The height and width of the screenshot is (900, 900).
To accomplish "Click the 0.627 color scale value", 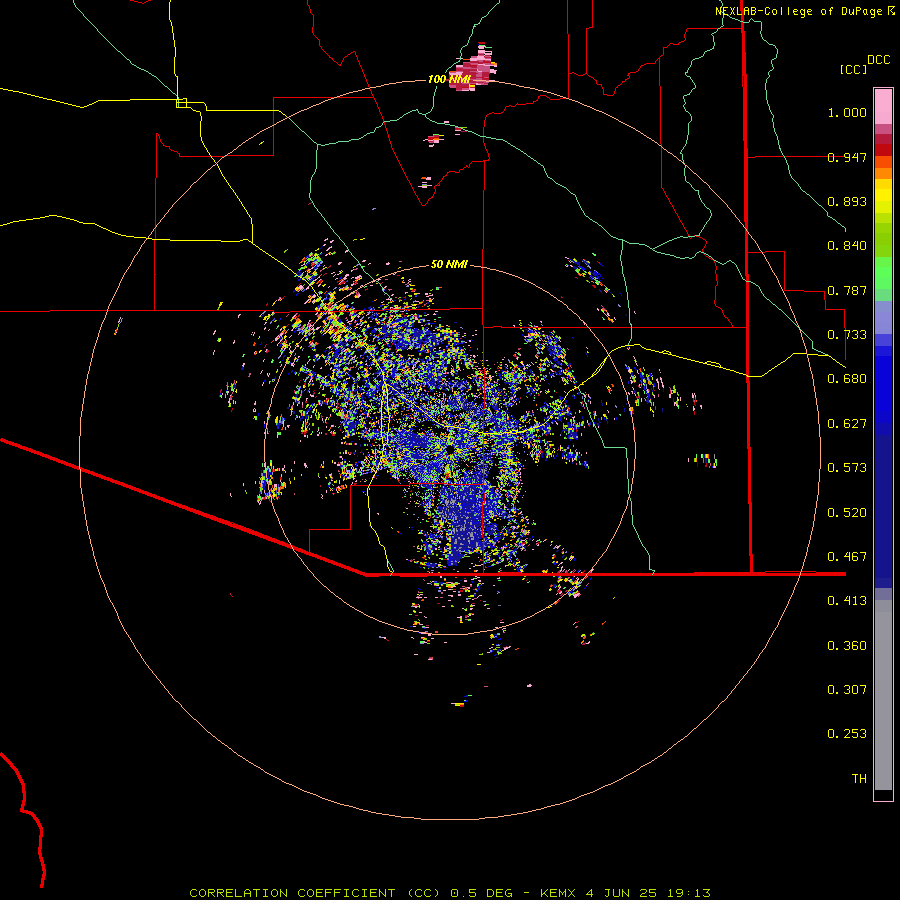I will [847, 424].
